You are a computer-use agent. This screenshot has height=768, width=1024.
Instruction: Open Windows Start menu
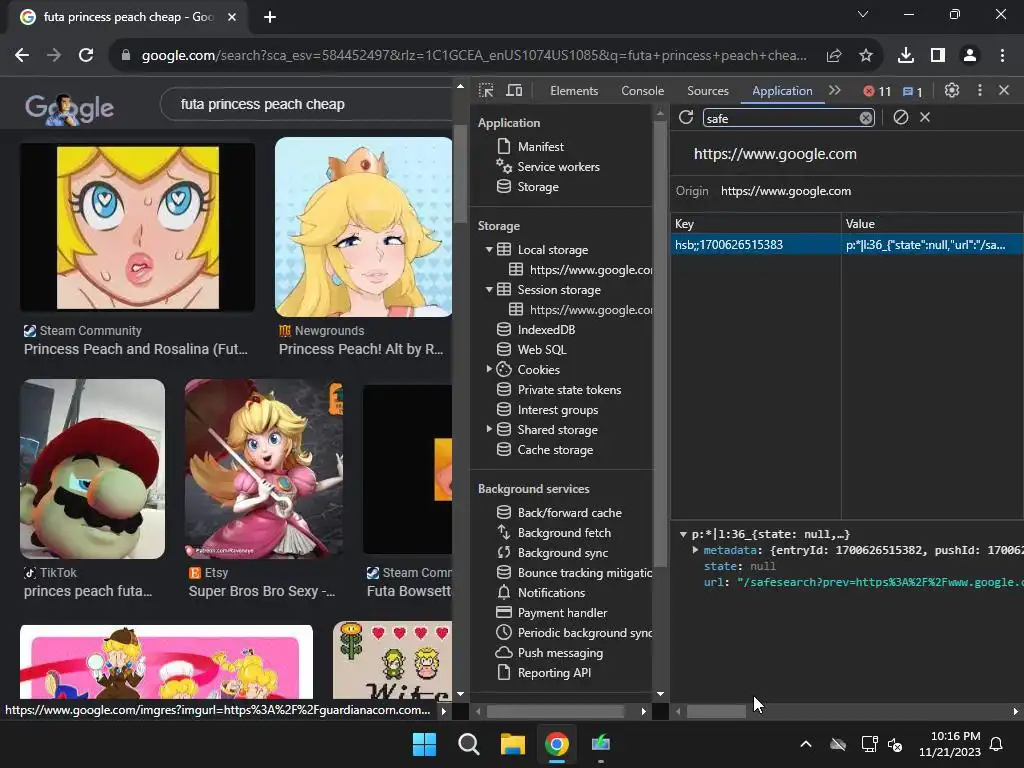tap(424, 744)
